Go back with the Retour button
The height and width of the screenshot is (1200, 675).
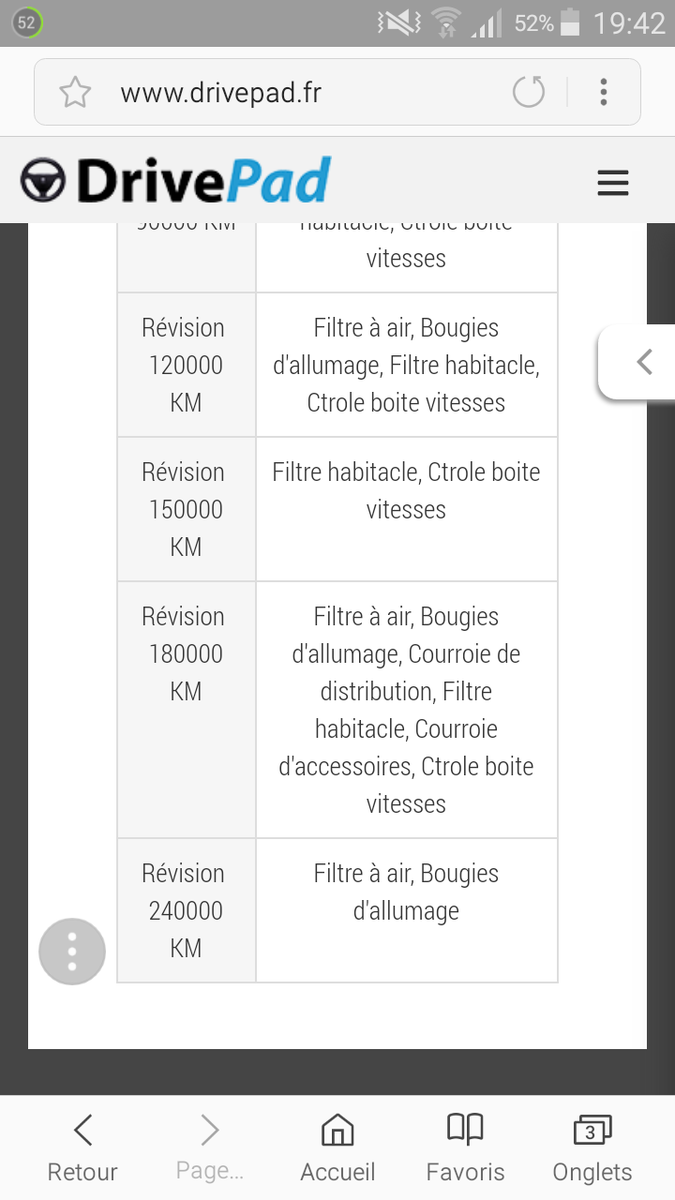[83, 1150]
